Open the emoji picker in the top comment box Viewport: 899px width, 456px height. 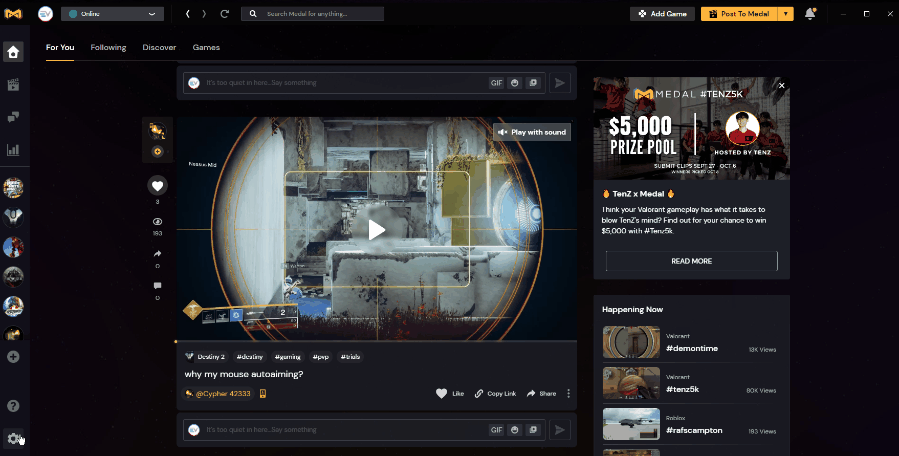(x=515, y=83)
